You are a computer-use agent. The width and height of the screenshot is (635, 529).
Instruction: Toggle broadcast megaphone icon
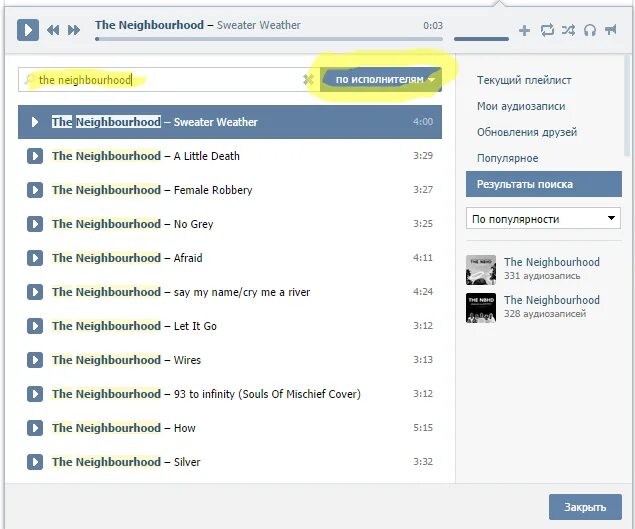pyautogui.click(x=611, y=30)
